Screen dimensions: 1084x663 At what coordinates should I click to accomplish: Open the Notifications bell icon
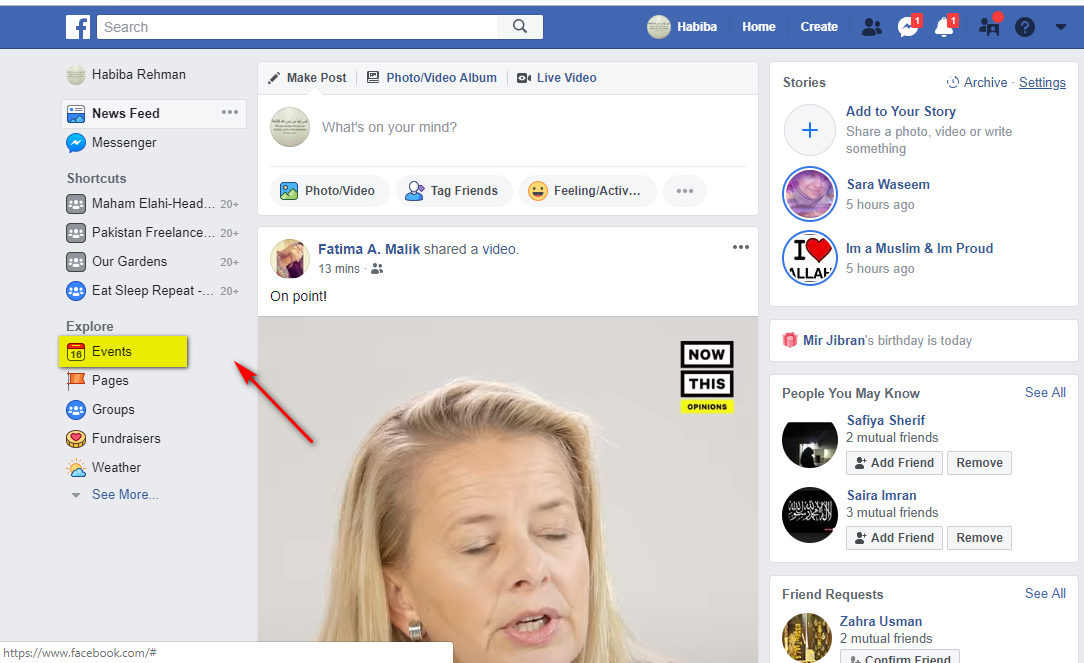point(944,26)
